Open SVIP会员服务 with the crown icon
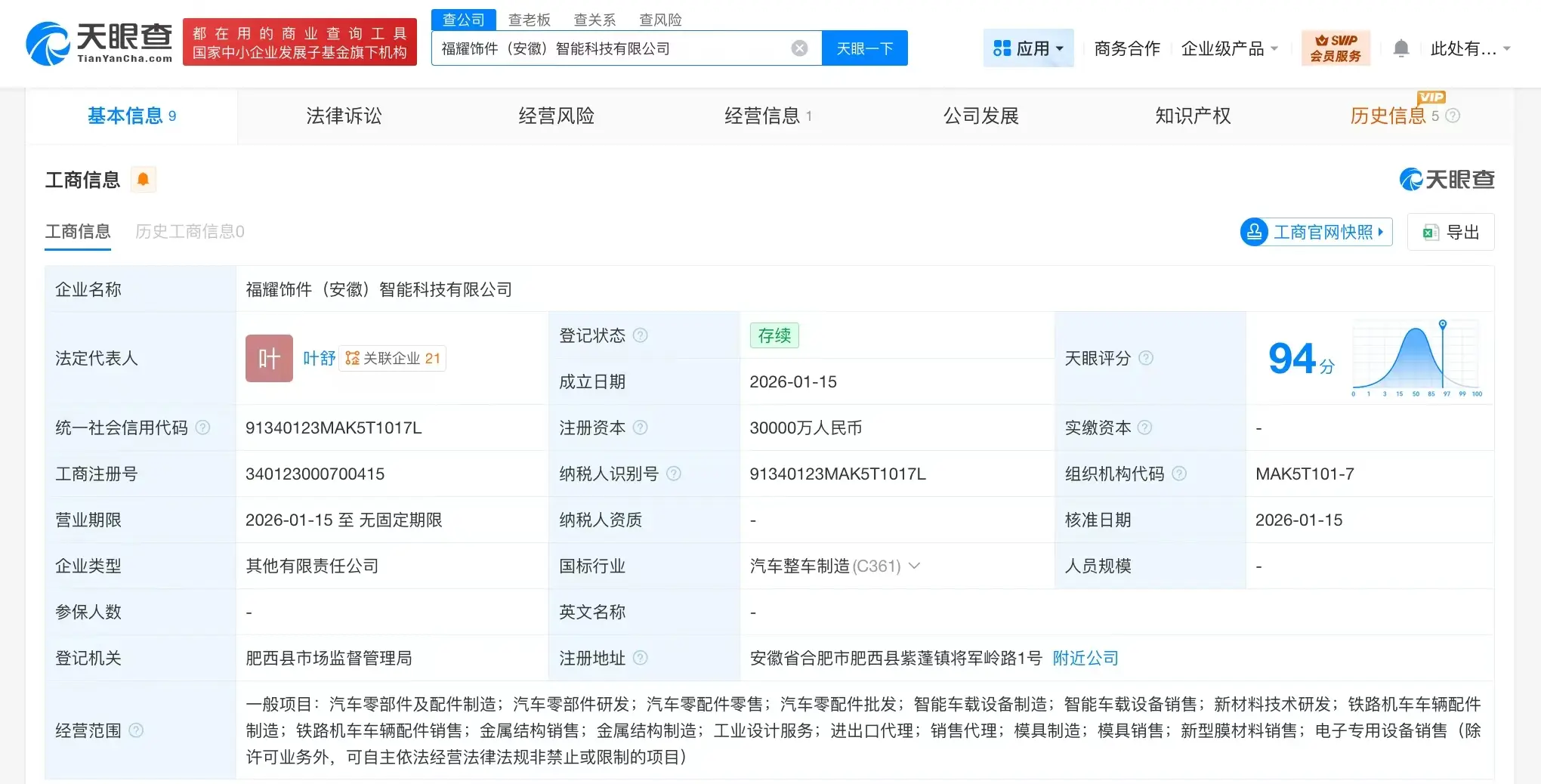Image resolution: width=1541 pixels, height=784 pixels. click(x=1335, y=48)
